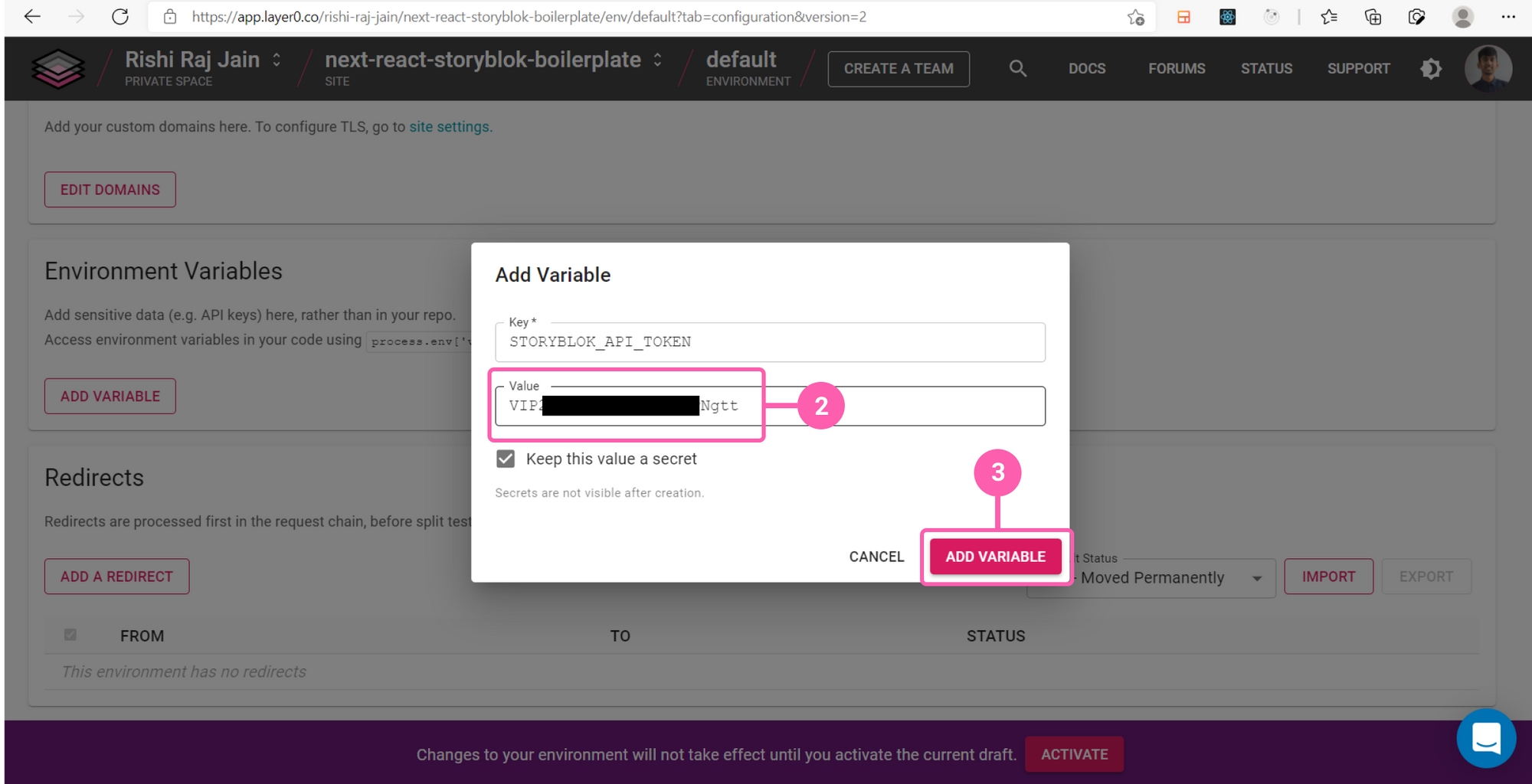The width and height of the screenshot is (1532, 784).
Task: Click the browser address bar URL
Action: 529,17
